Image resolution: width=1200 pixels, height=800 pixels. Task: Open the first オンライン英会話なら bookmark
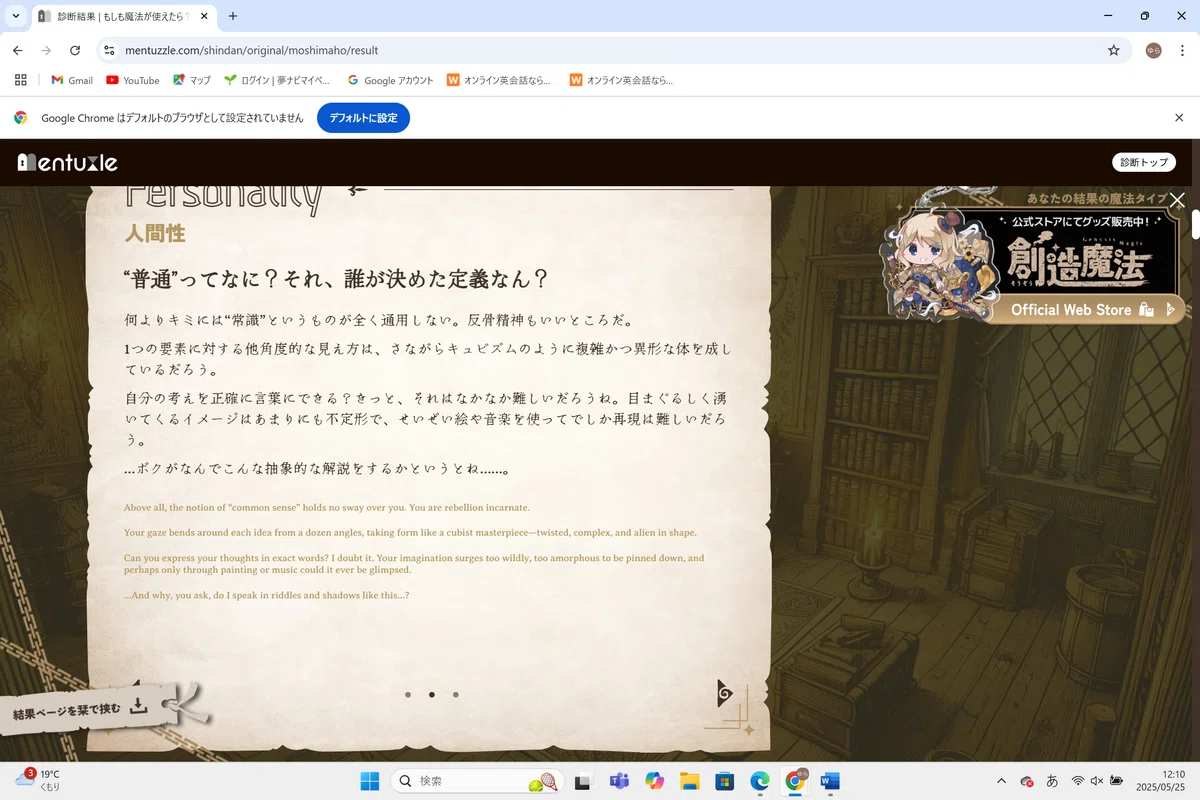(x=499, y=80)
